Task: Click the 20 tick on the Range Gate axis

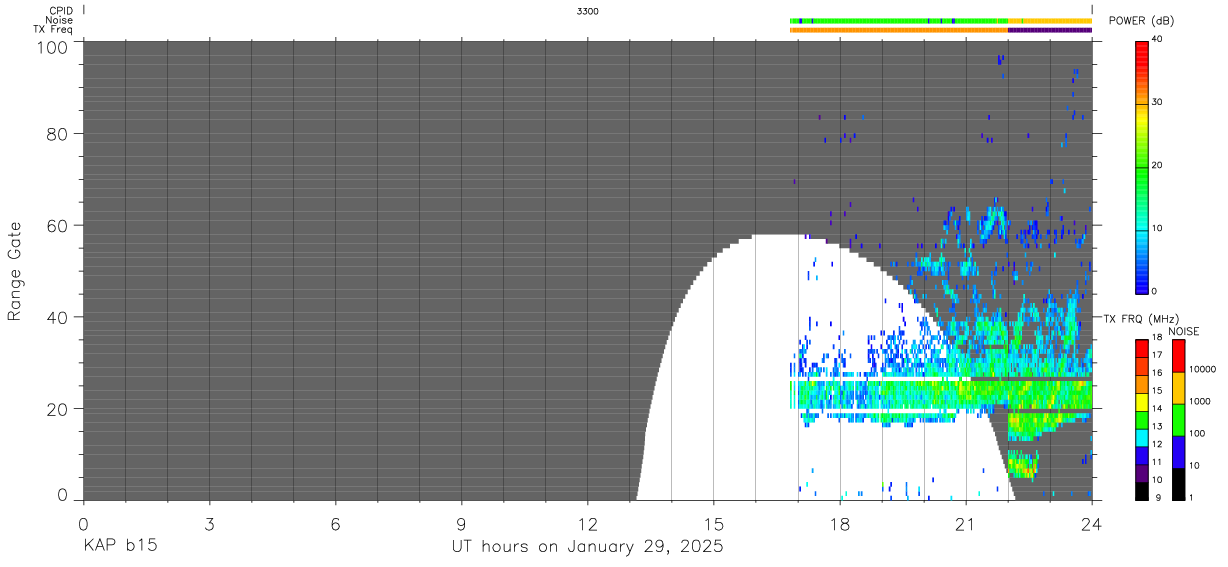Action: [x=59, y=409]
